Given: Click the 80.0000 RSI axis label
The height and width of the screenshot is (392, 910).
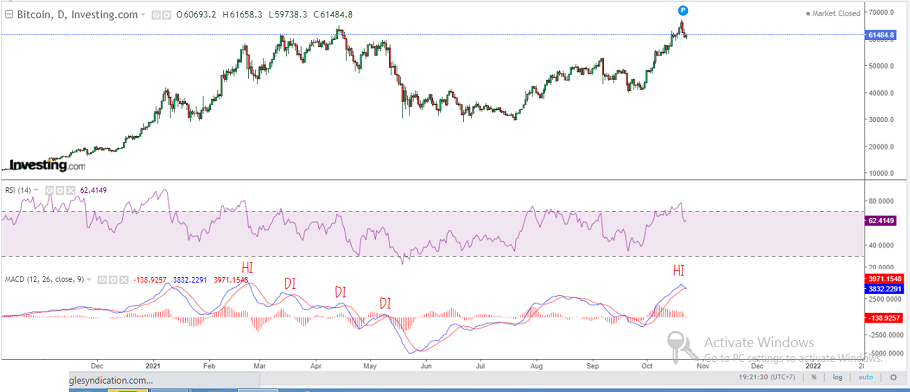Looking at the screenshot, I should 881,201.
